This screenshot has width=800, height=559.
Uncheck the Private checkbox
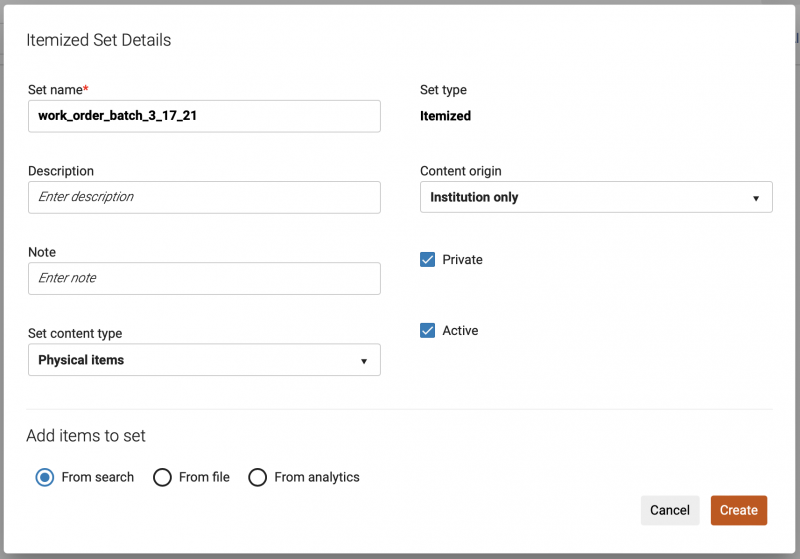(x=428, y=260)
